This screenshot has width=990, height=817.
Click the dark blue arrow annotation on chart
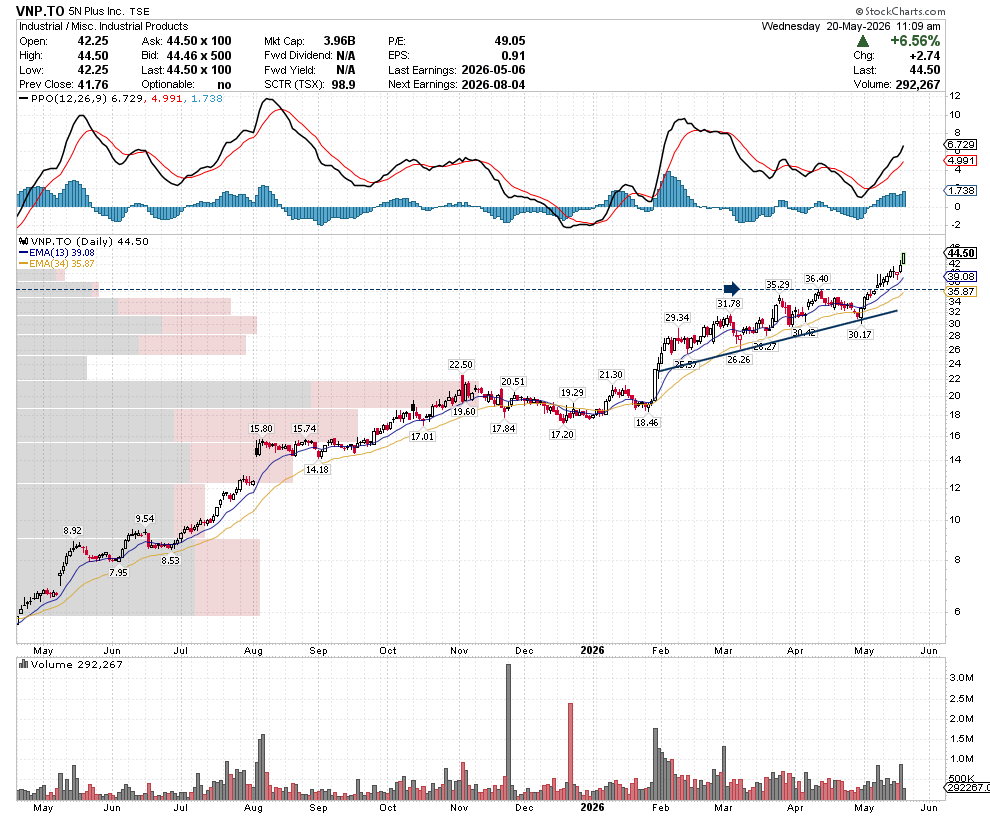pos(731,289)
